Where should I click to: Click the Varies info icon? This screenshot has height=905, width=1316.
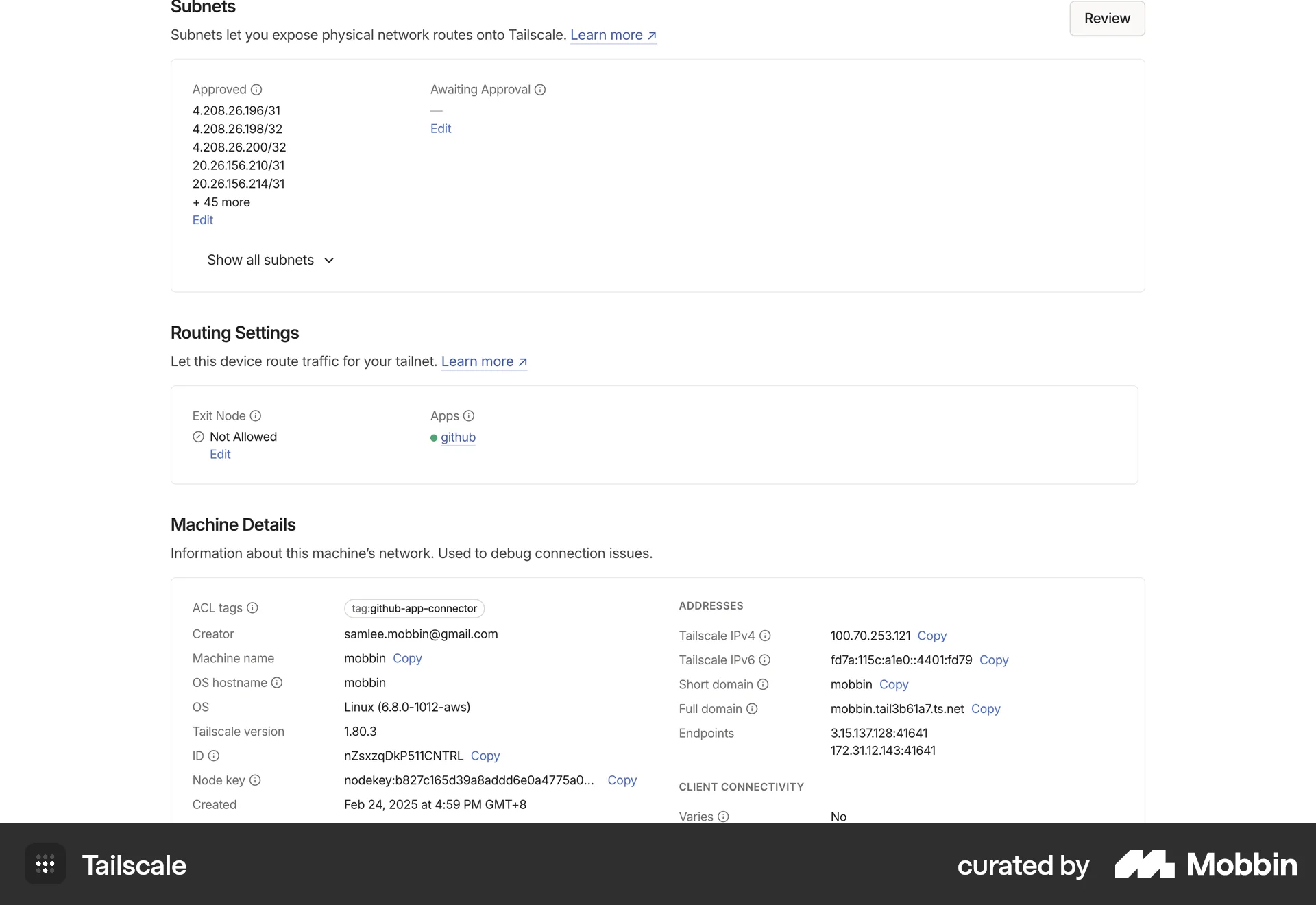click(x=723, y=817)
